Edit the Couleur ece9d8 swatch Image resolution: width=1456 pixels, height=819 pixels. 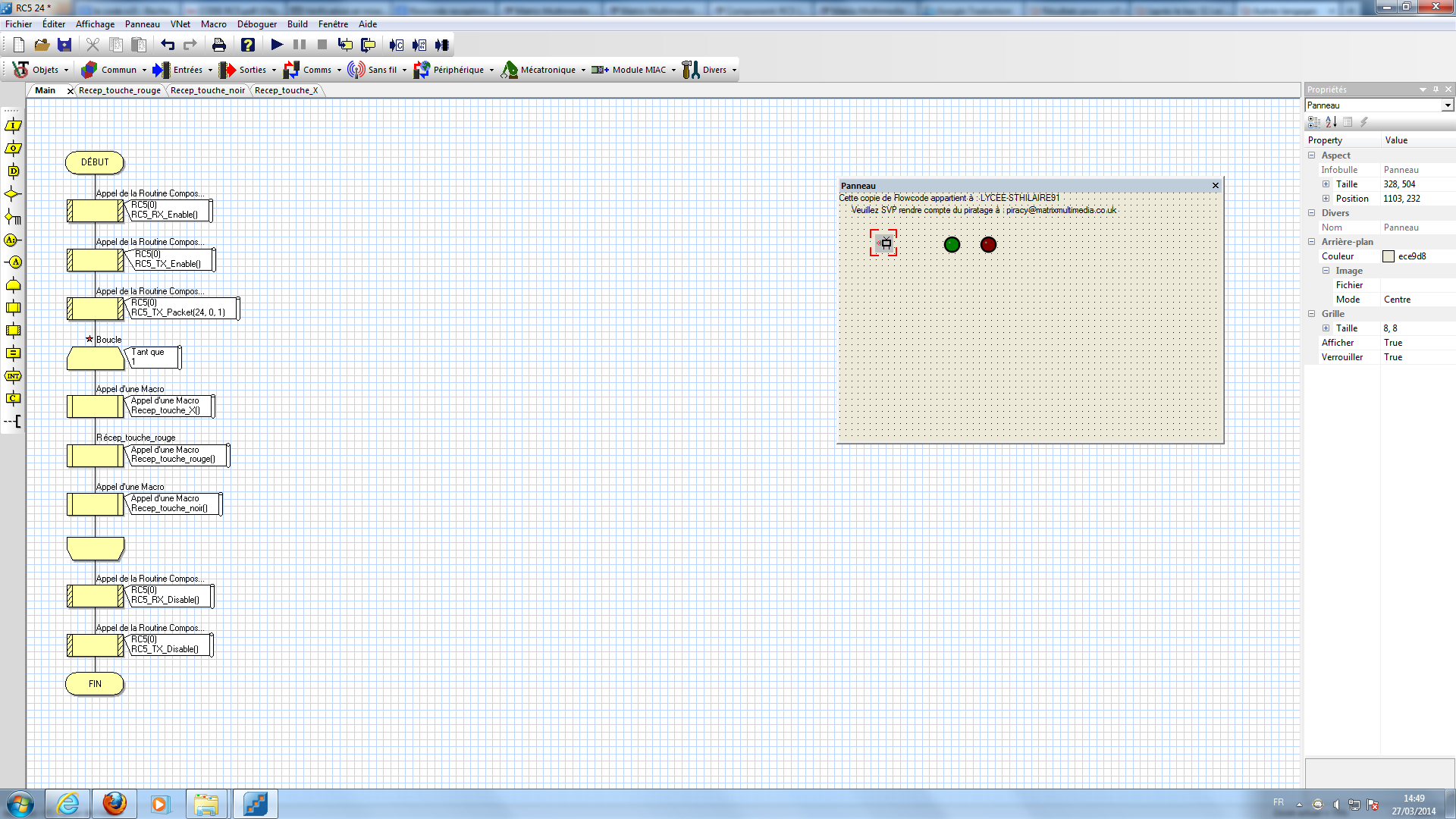click(x=1389, y=256)
